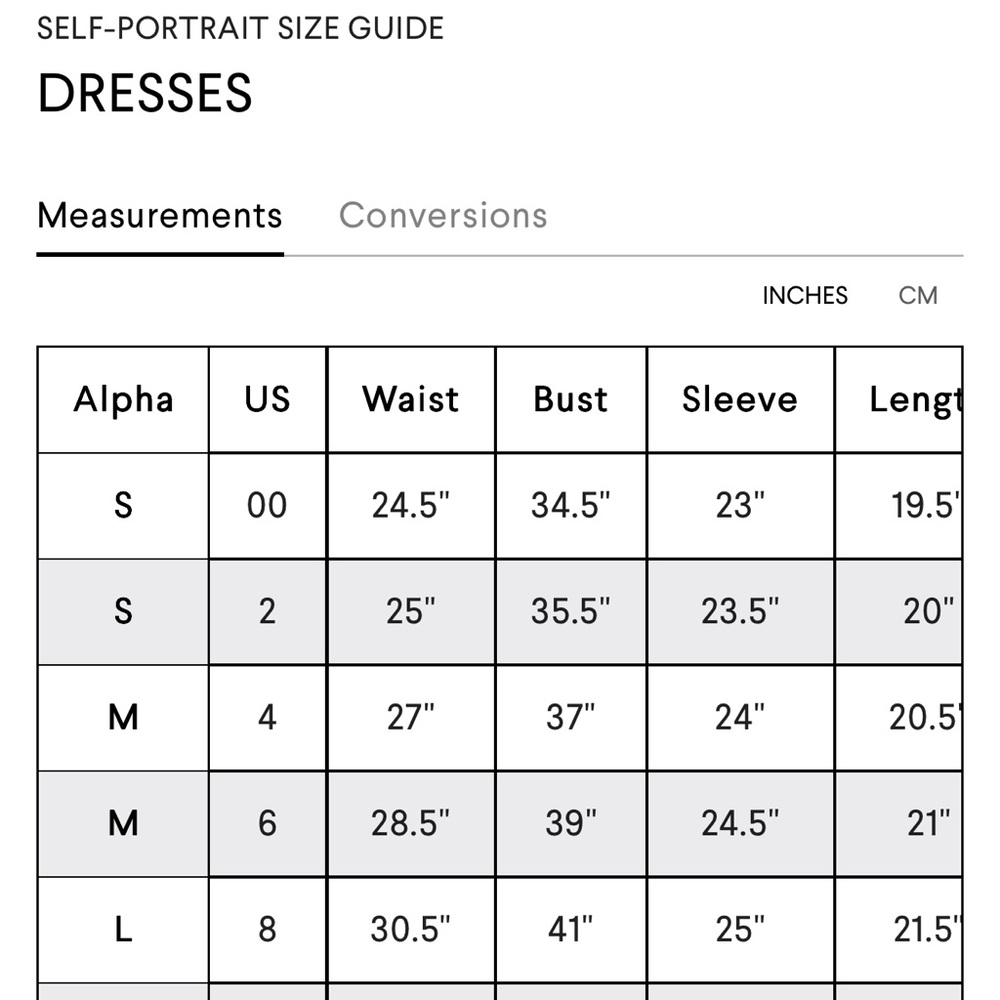Switch to the Conversions tab

click(x=443, y=215)
